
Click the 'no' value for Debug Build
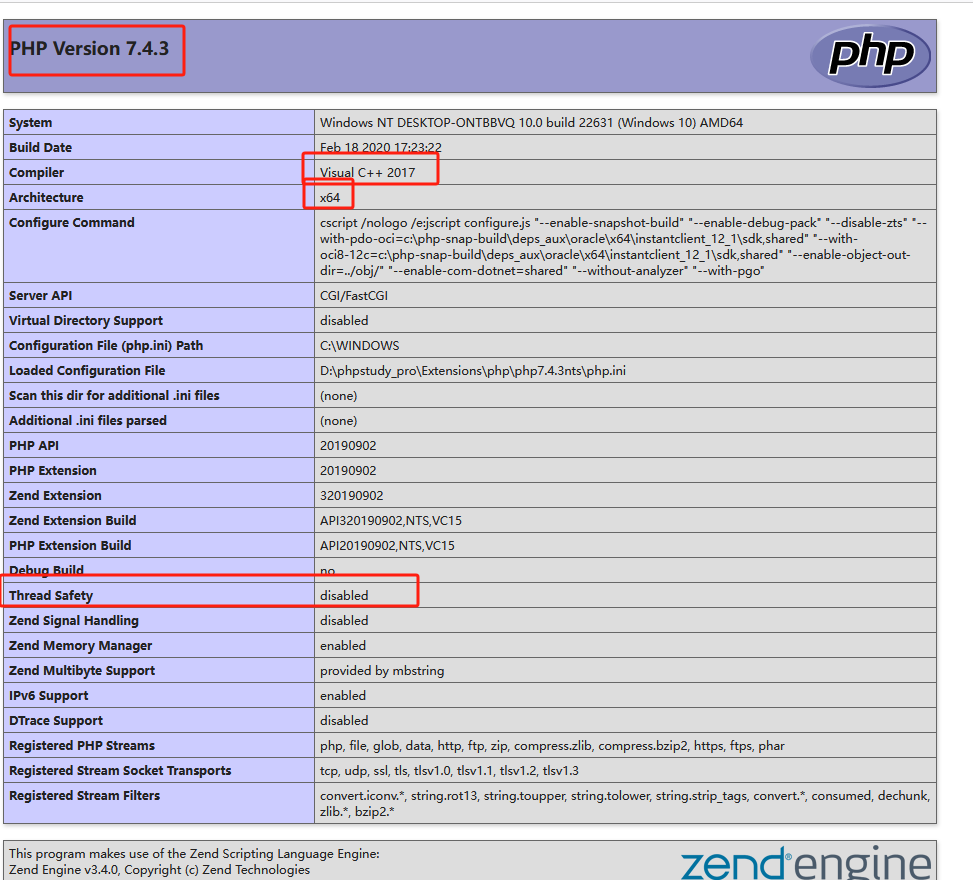tap(328, 570)
